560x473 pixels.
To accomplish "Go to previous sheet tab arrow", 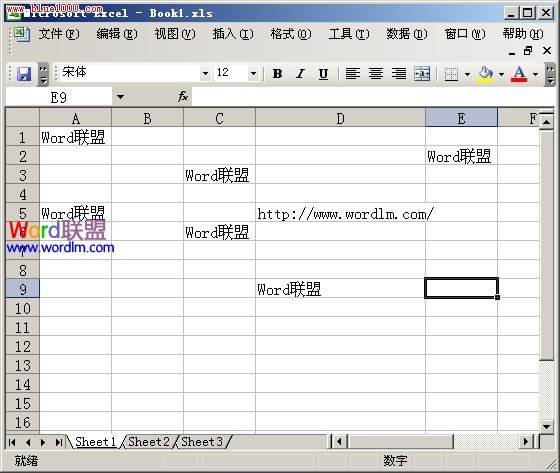I will tap(28, 442).
